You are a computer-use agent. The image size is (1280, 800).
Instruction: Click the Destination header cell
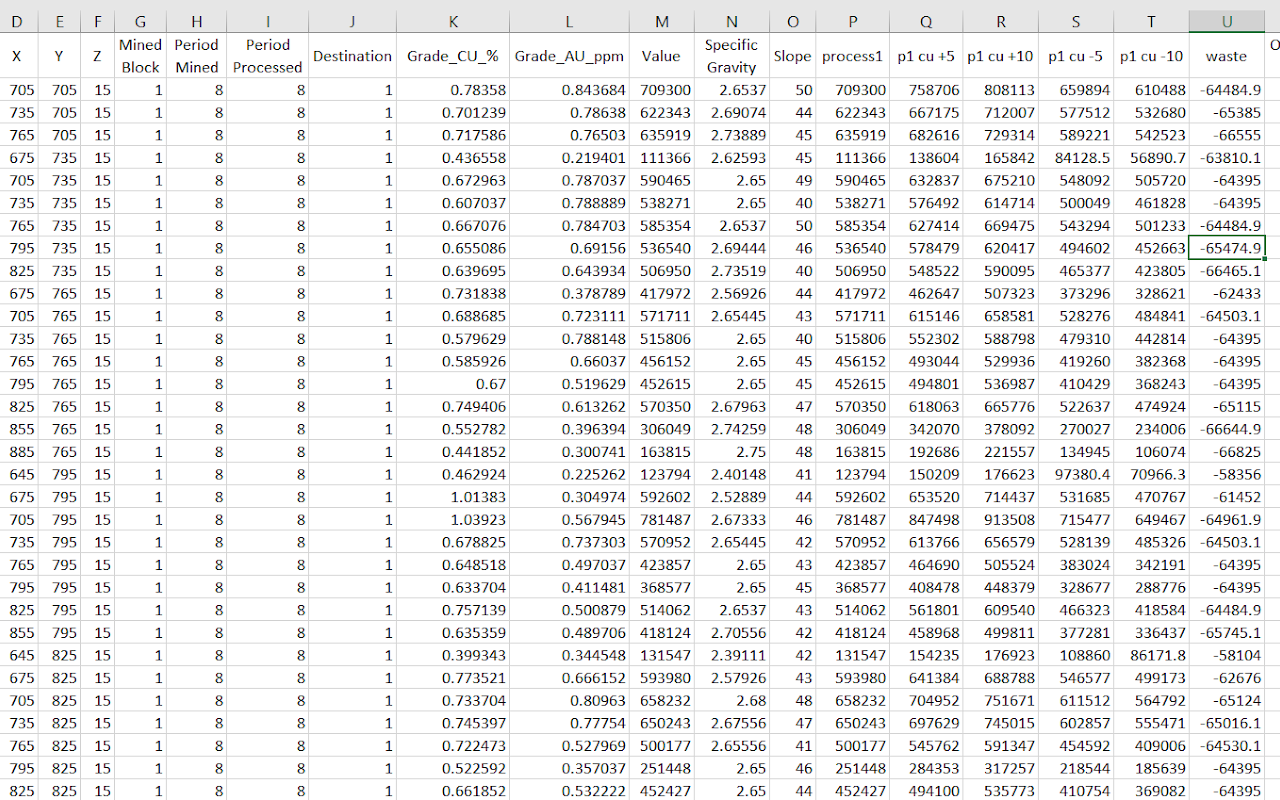click(x=352, y=56)
